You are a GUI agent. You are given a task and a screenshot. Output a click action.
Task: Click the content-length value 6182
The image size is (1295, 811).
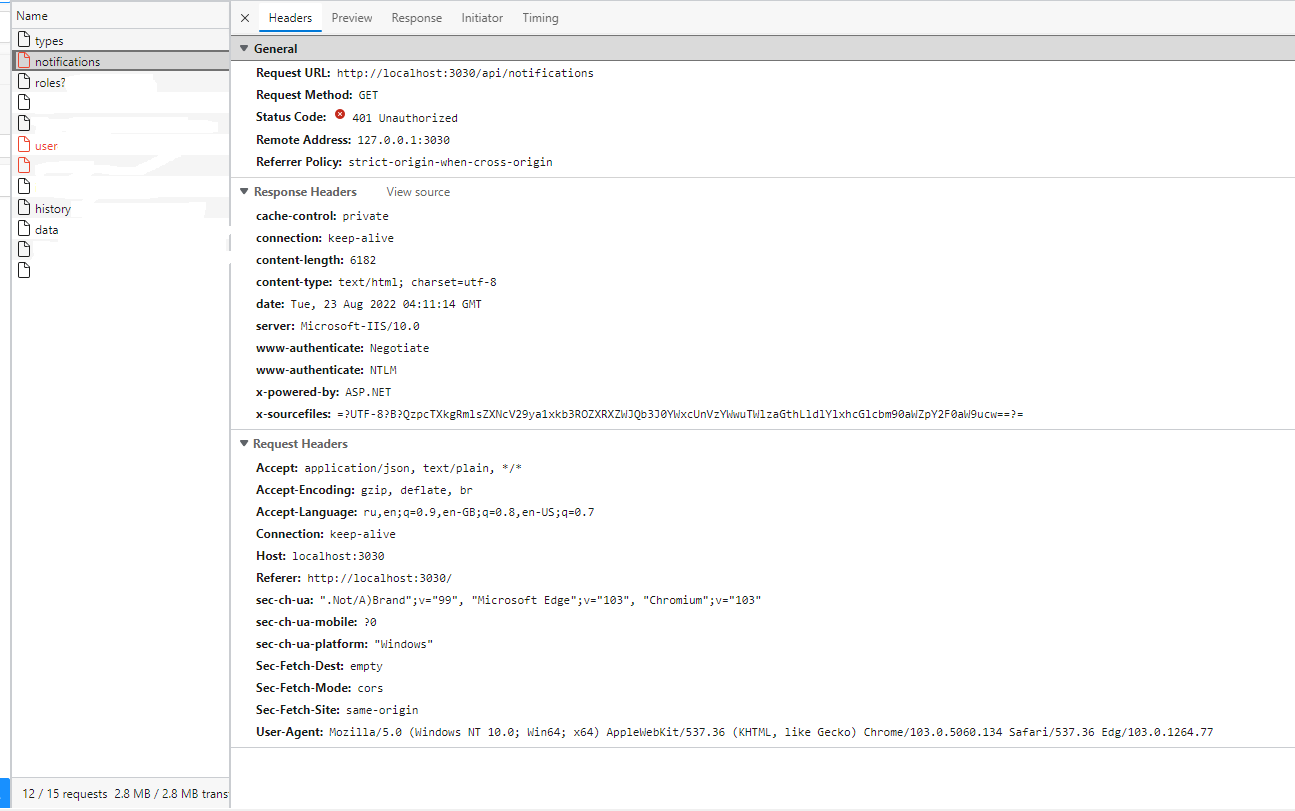(363, 260)
